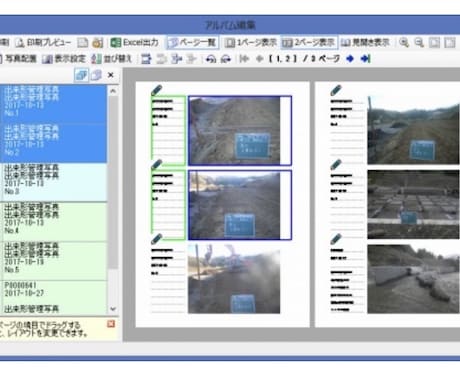Image resolution: width=460 pixels, height=380 pixels.
Task: Select the first photo on the right page
Action: (413, 130)
